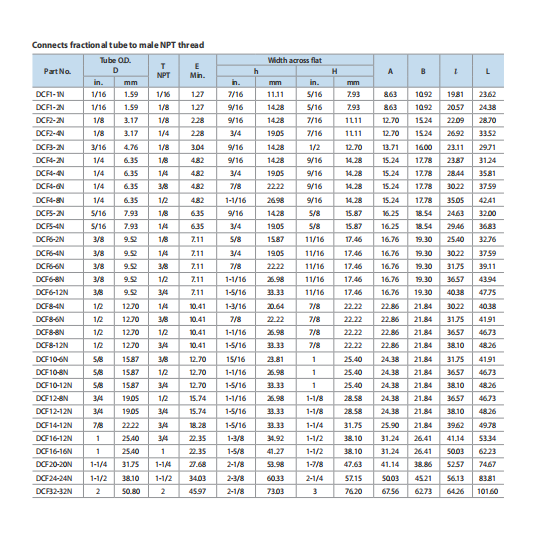Select part number DCF6-12N
This screenshot has width=546, height=546.
click(x=52, y=292)
